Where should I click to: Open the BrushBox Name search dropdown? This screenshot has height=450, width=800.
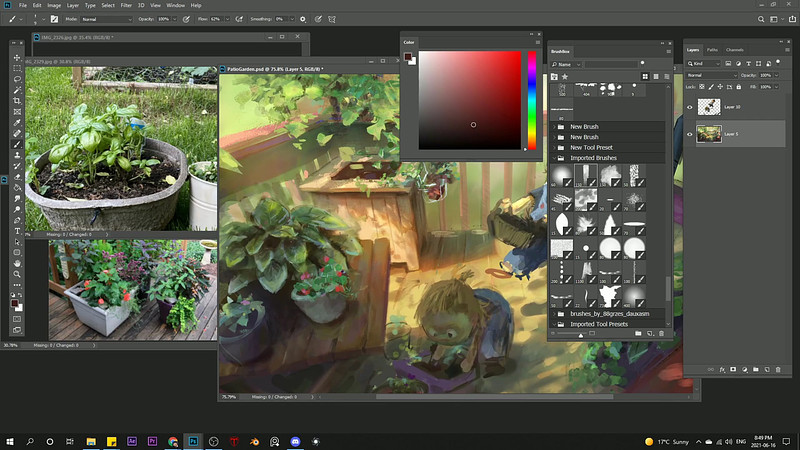(x=566, y=64)
